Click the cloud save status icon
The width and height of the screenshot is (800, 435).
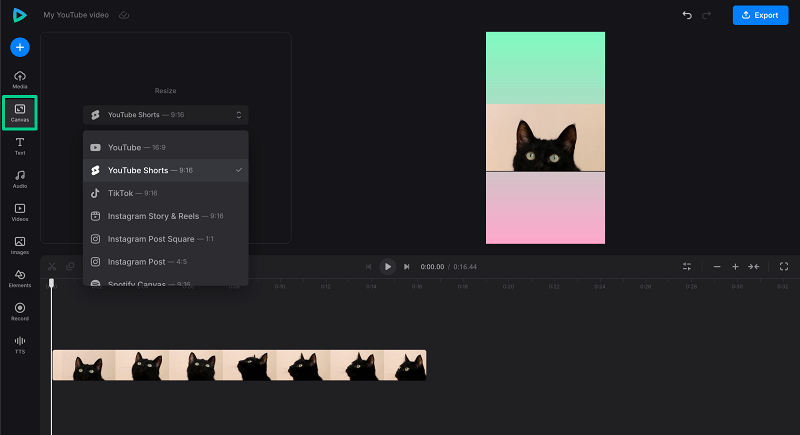(x=124, y=15)
